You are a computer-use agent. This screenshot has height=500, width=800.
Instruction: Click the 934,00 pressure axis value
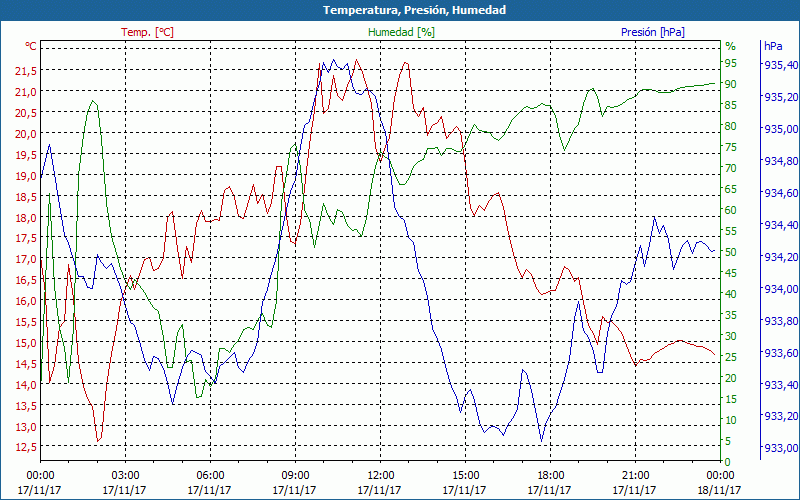click(780, 288)
